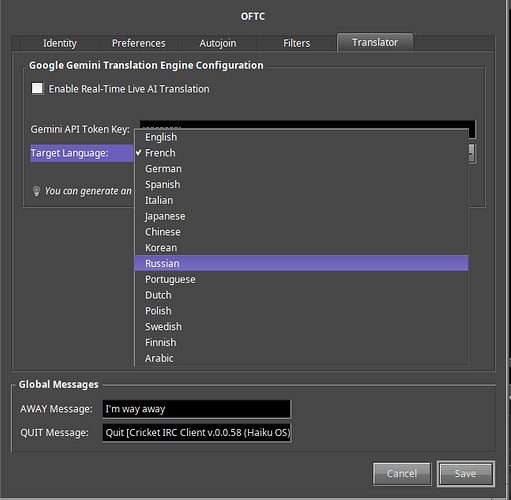Choose Polish in the language menu
This screenshot has height=500, width=511.
pos(301,311)
